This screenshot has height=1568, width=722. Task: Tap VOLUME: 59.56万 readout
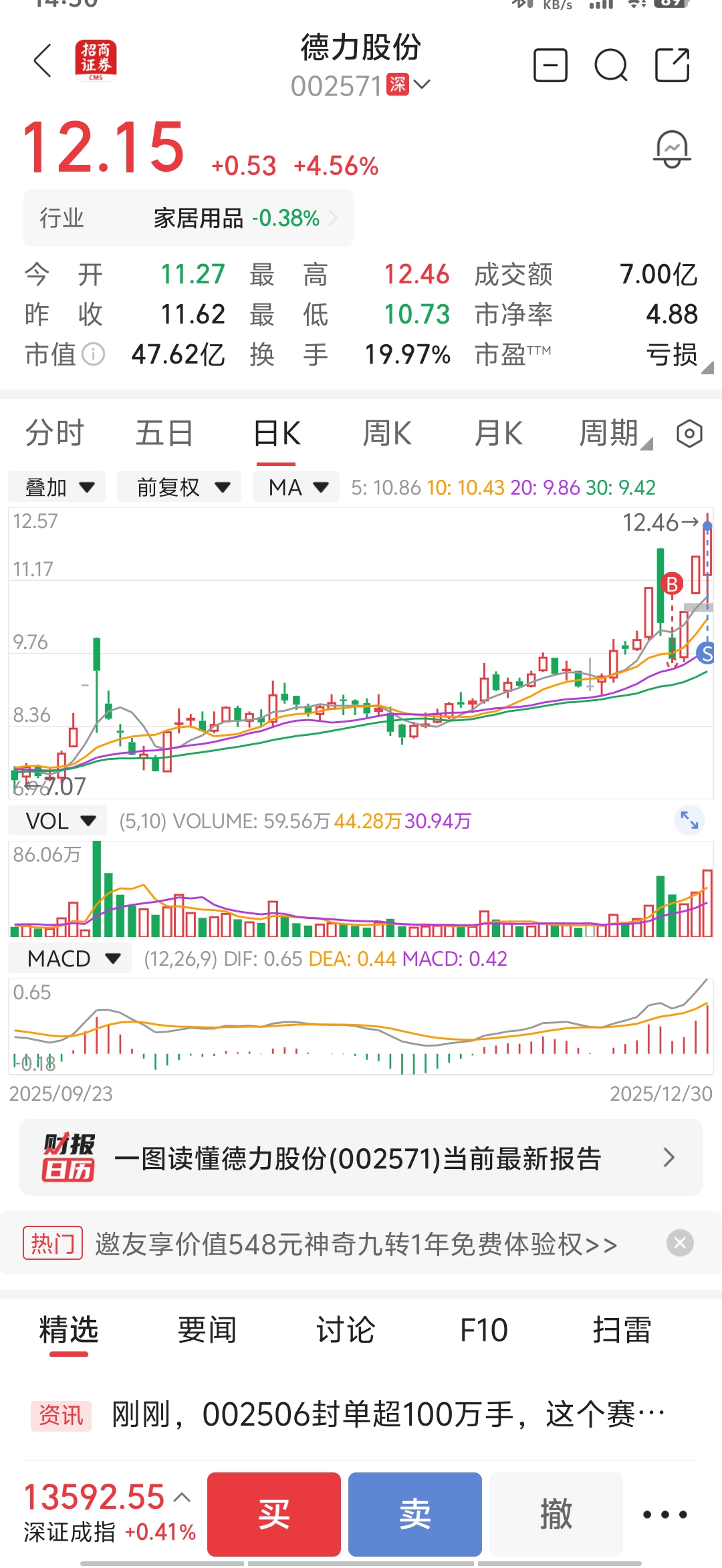[x=251, y=821]
